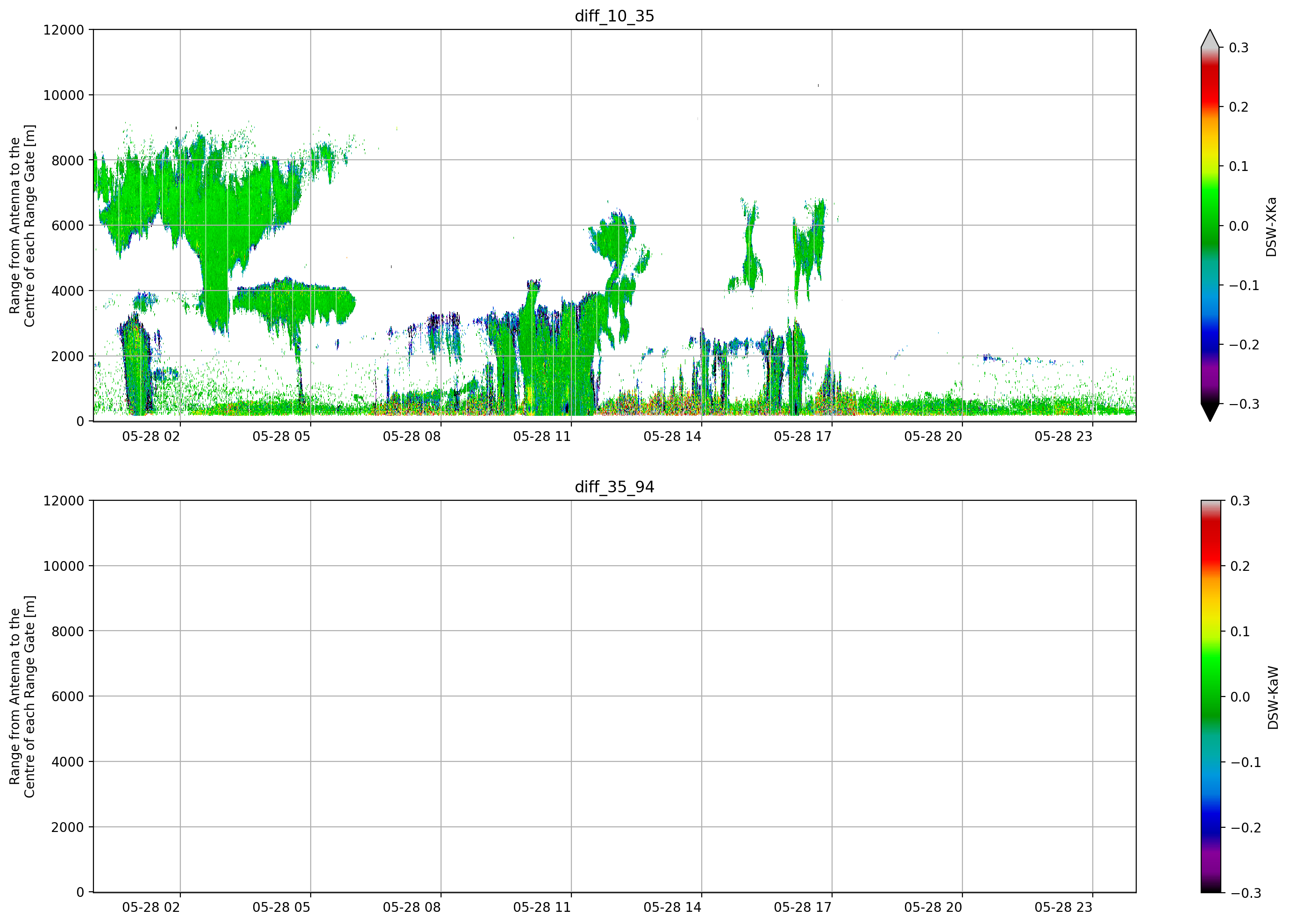Click '05-28 02' tick label on bottom plot
Viewport: 1289px width, 924px height.
151,908
